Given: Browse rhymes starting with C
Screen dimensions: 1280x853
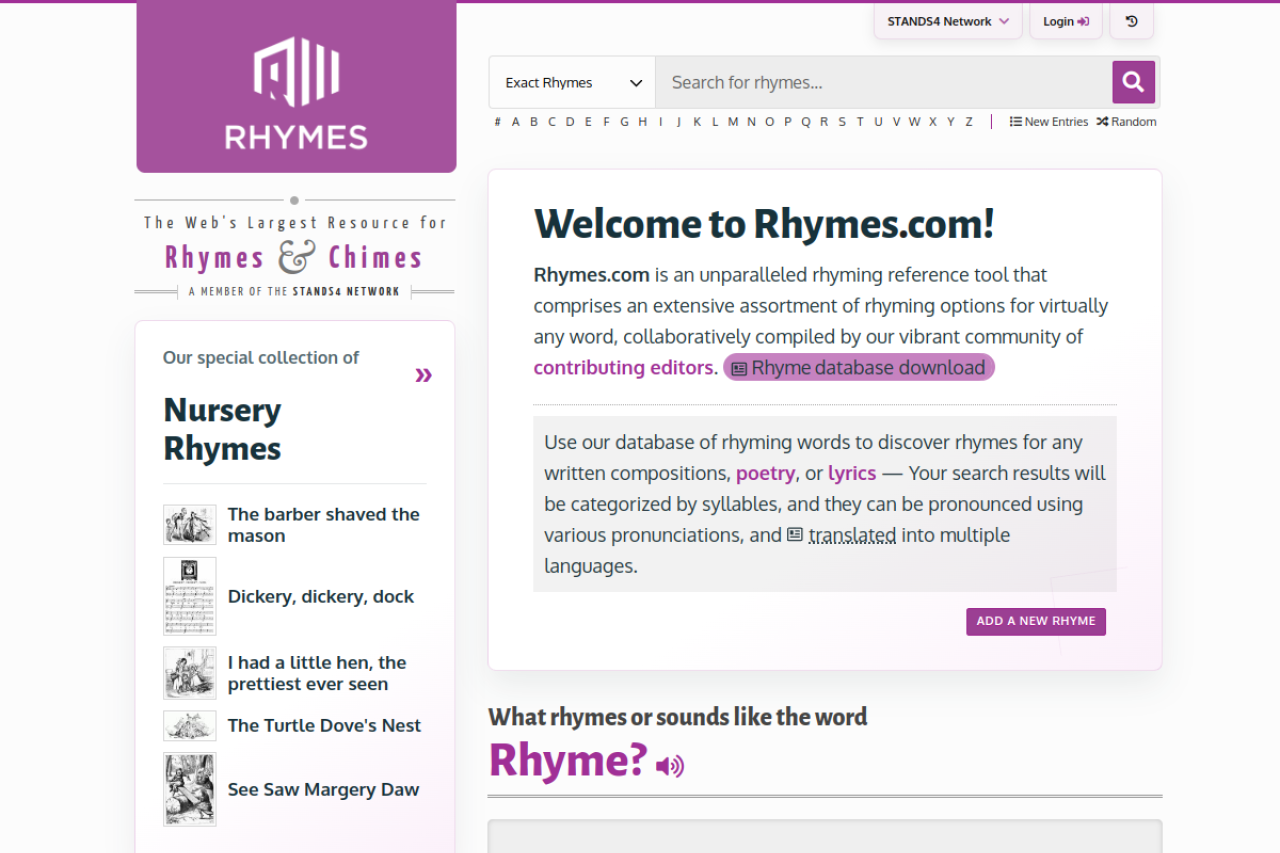Looking at the screenshot, I should pos(551,122).
